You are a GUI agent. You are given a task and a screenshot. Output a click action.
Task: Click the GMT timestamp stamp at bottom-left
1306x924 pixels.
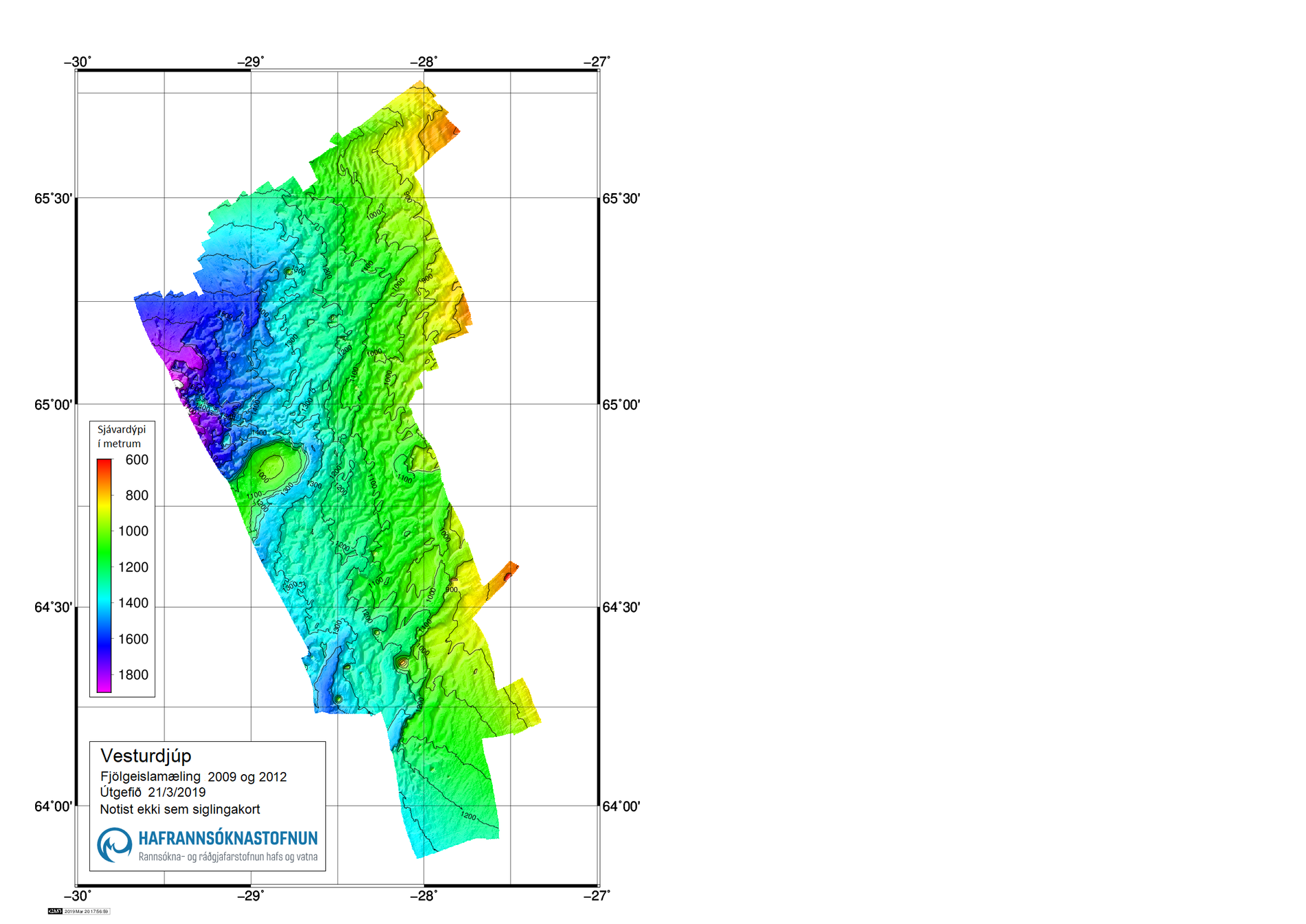(x=78, y=911)
